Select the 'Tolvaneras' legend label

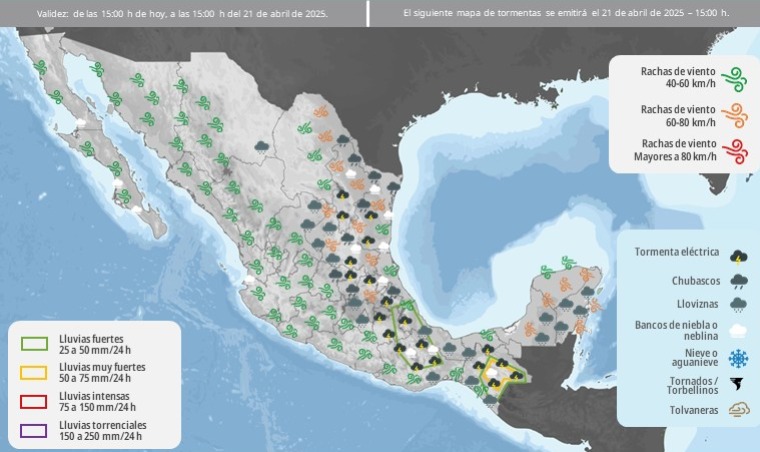[x=694, y=410]
